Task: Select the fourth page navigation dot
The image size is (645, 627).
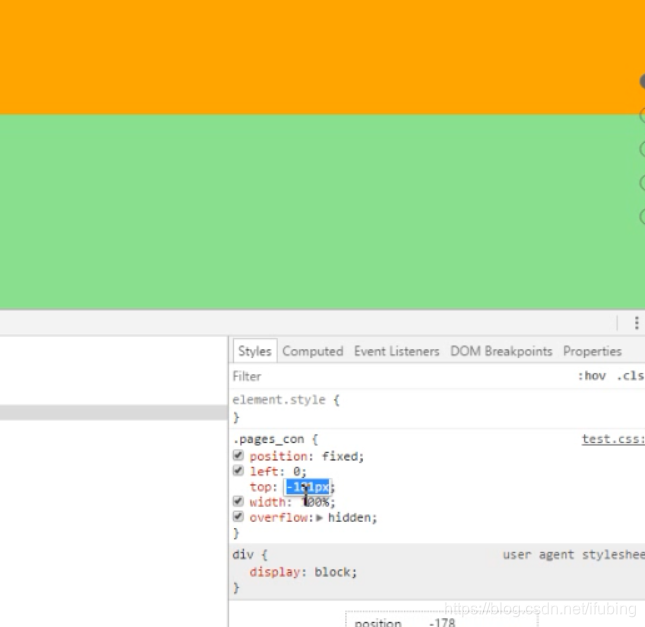Action: tap(643, 183)
